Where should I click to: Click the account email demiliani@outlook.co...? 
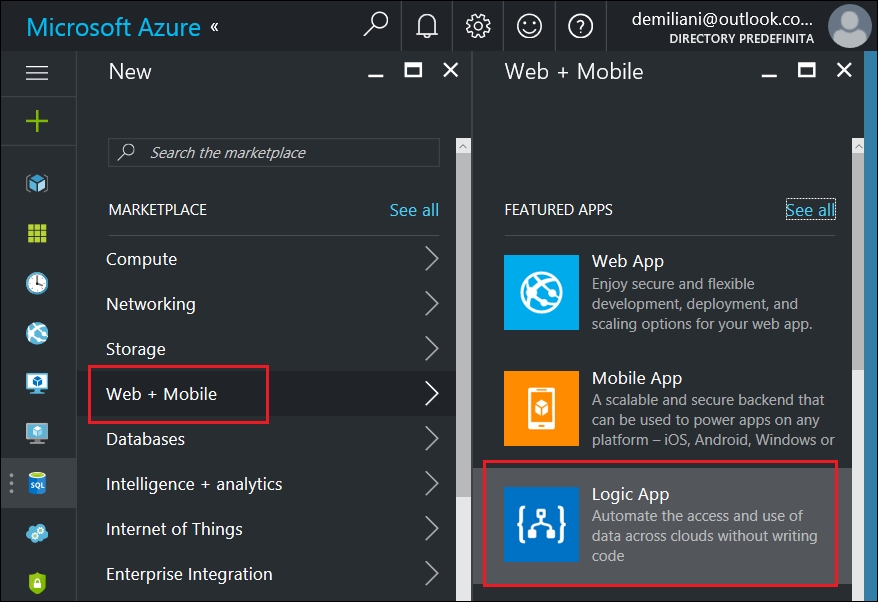click(722, 20)
